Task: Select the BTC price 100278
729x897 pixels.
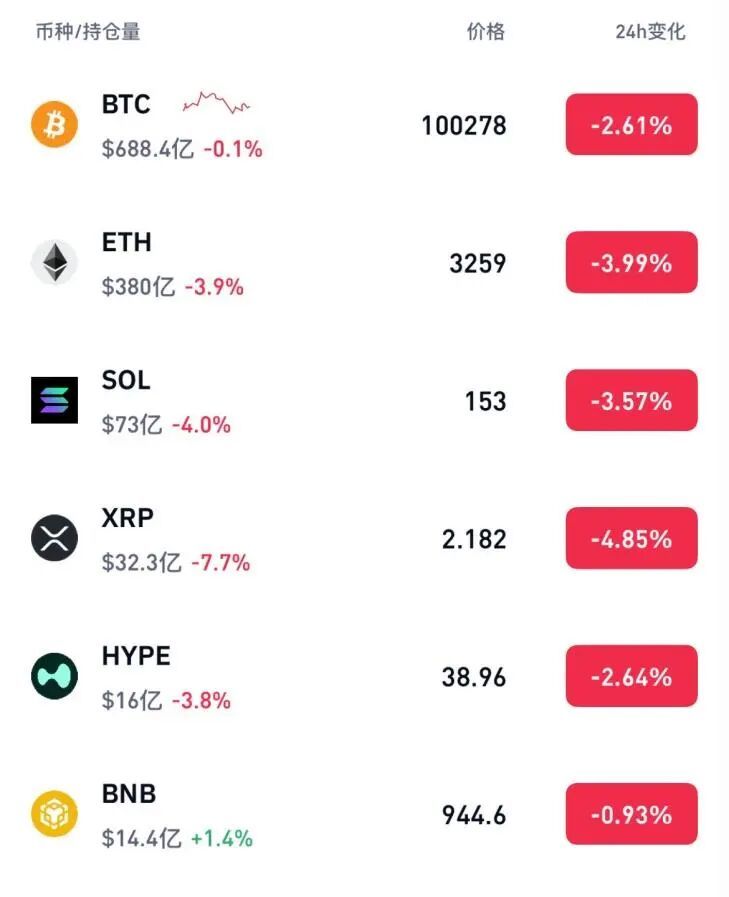Action: tap(464, 126)
